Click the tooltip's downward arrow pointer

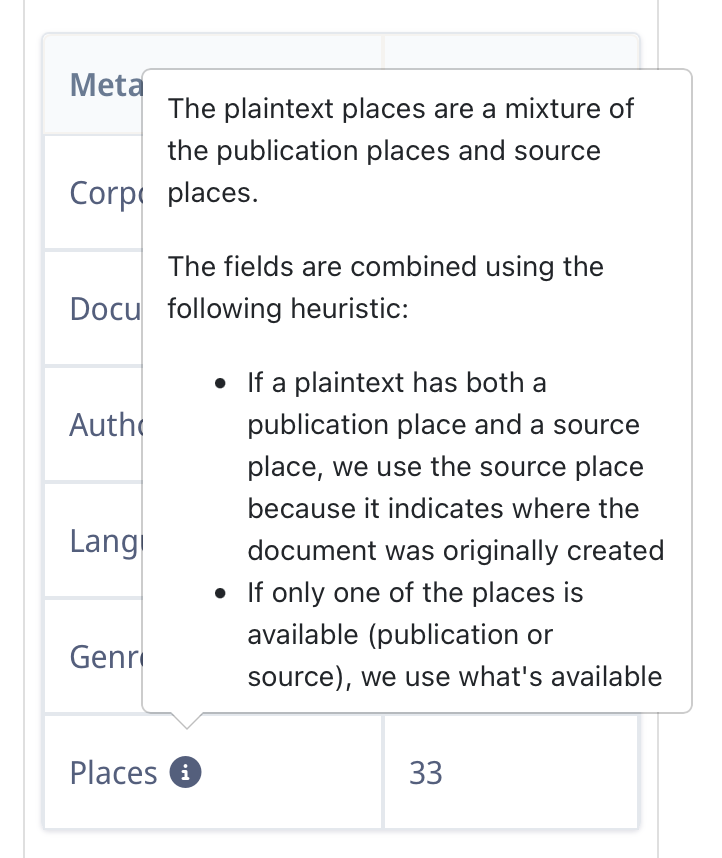click(186, 721)
